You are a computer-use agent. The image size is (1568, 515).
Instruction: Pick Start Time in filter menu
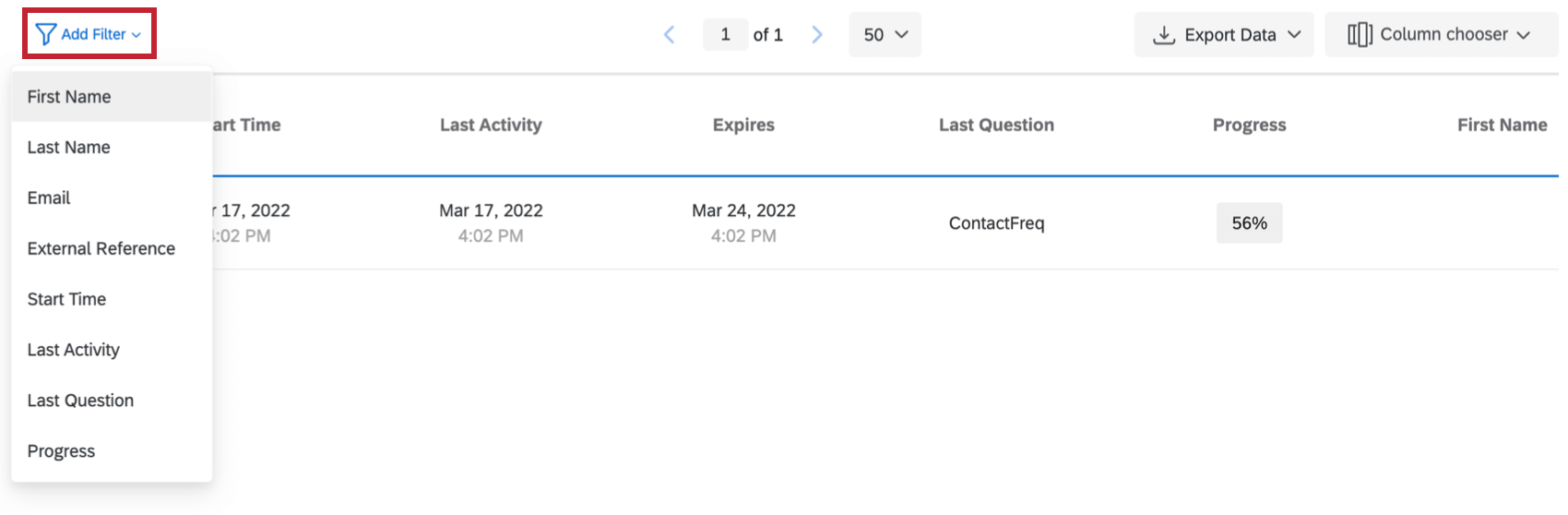(66, 300)
